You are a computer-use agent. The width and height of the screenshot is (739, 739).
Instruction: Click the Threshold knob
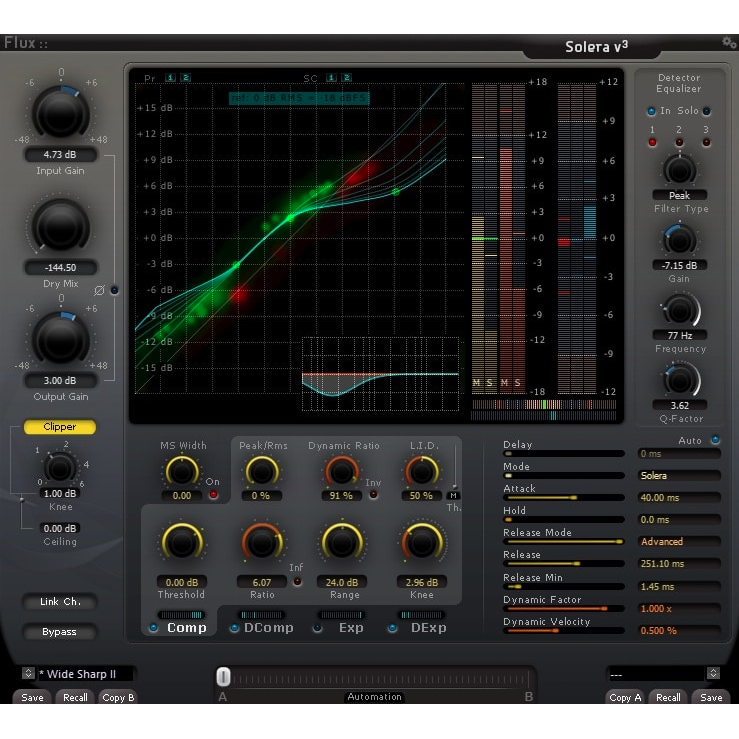click(x=181, y=542)
